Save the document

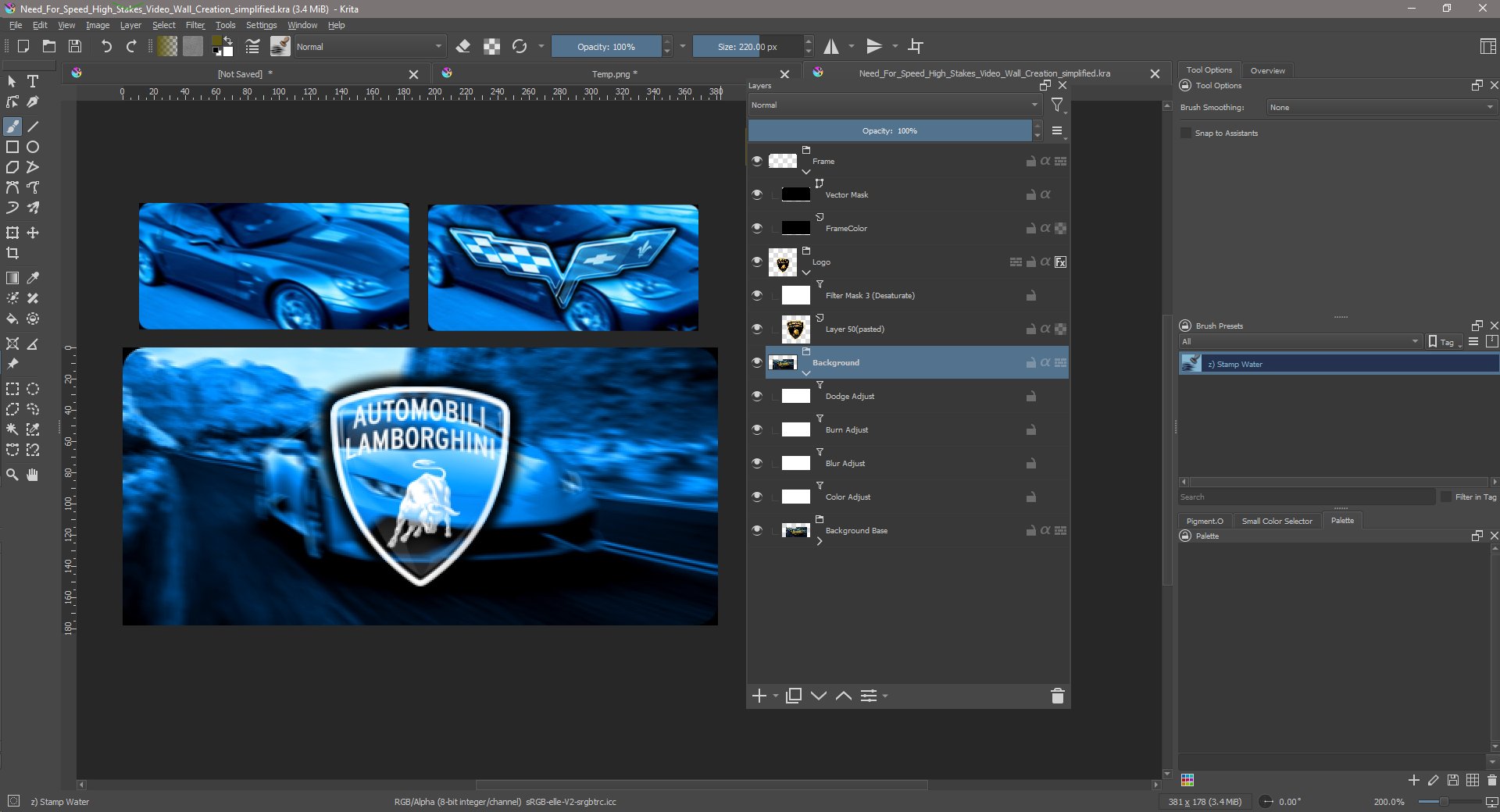pyautogui.click(x=75, y=47)
